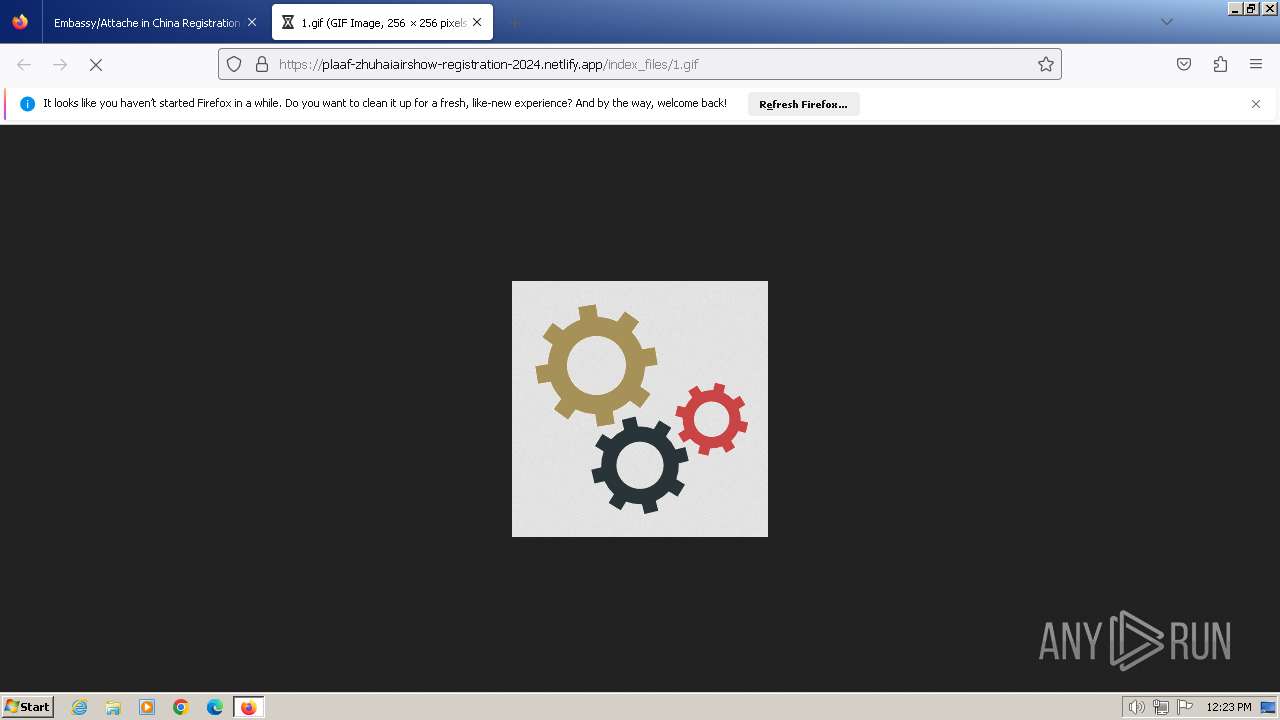Image resolution: width=1280 pixels, height=720 pixels.
Task: Open tracking protection shield panel
Action: [x=234, y=64]
